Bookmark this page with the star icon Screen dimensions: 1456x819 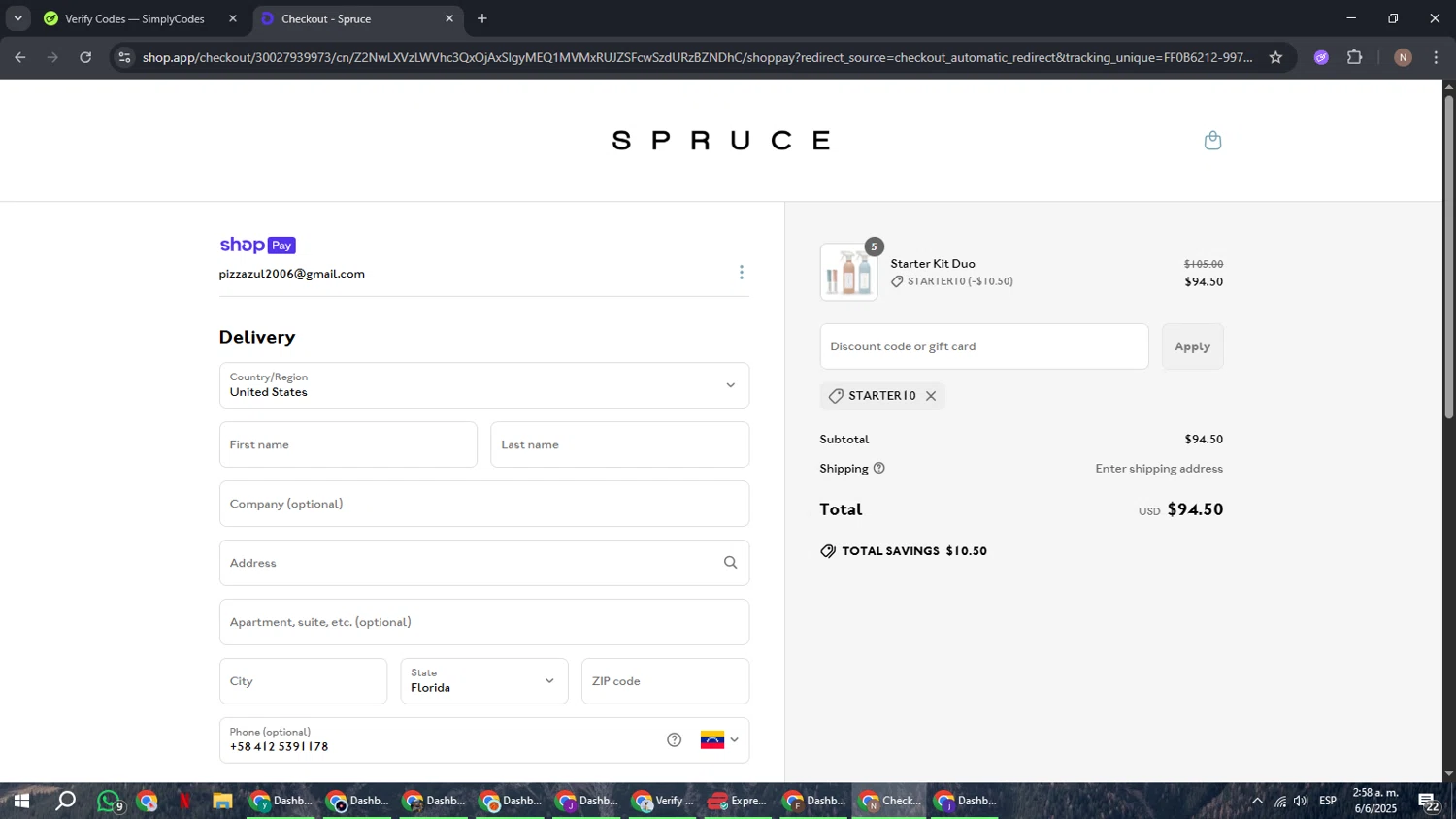tap(1275, 57)
